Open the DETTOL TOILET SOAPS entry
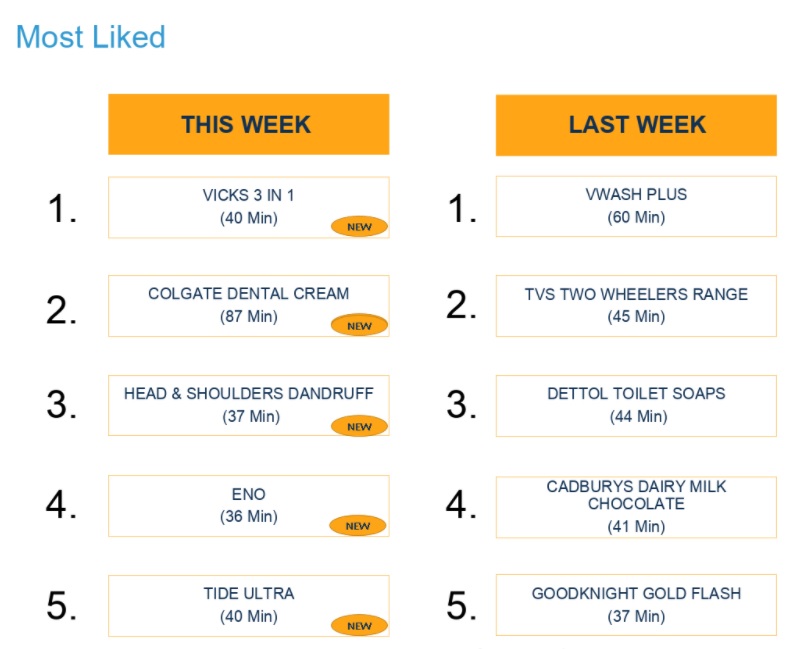This screenshot has width=803, height=649. (636, 394)
